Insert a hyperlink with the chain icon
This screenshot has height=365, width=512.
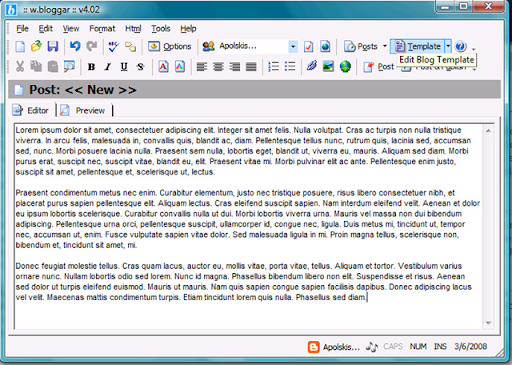312,66
